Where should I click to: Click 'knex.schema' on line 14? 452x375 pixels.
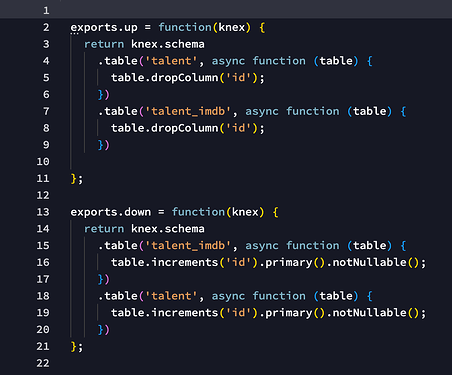point(168,229)
